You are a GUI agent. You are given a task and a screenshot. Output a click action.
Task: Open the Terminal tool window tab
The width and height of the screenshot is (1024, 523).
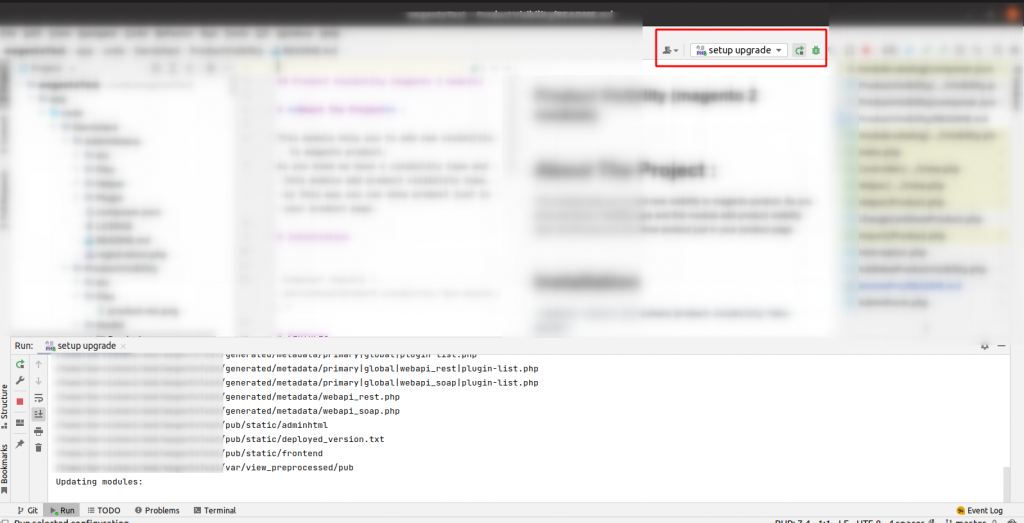click(215, 511)
